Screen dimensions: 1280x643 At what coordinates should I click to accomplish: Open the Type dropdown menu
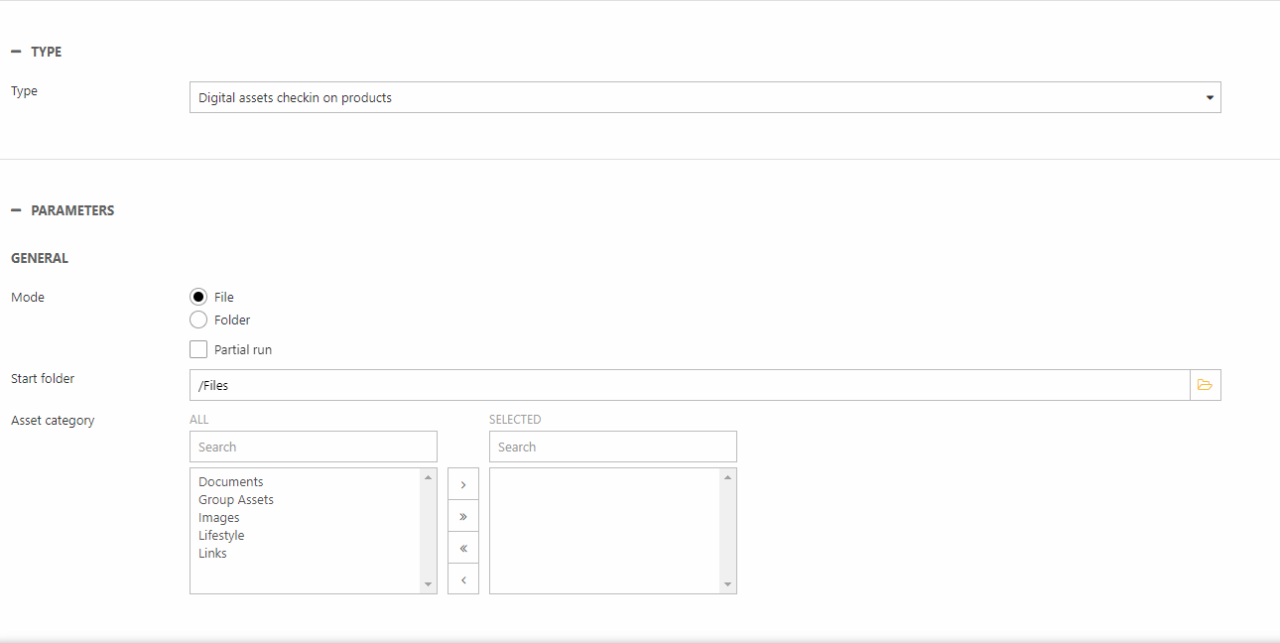click(704, 98)
